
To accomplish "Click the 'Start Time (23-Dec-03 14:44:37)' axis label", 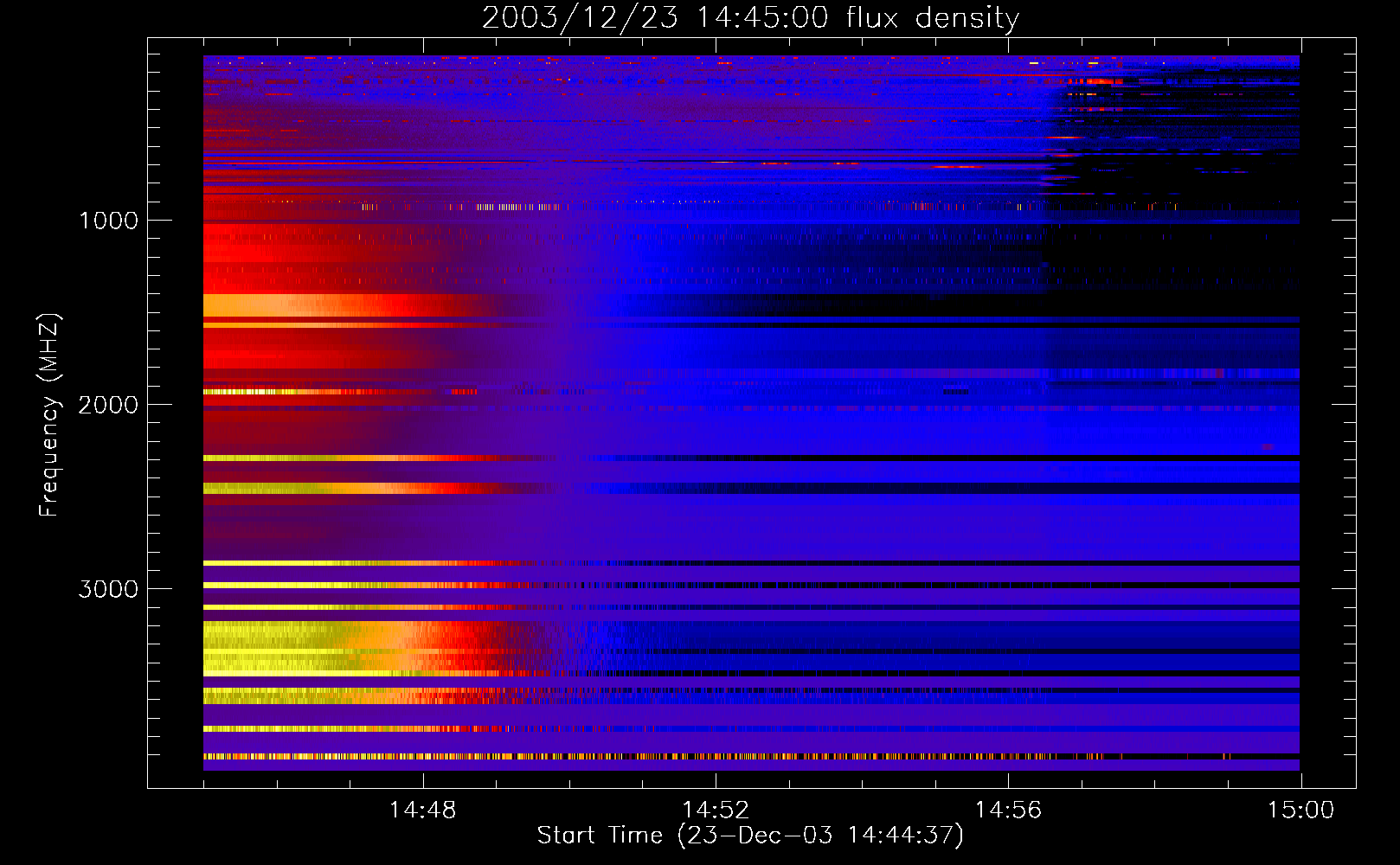I will pyautogui.click(x=750, y=836).
